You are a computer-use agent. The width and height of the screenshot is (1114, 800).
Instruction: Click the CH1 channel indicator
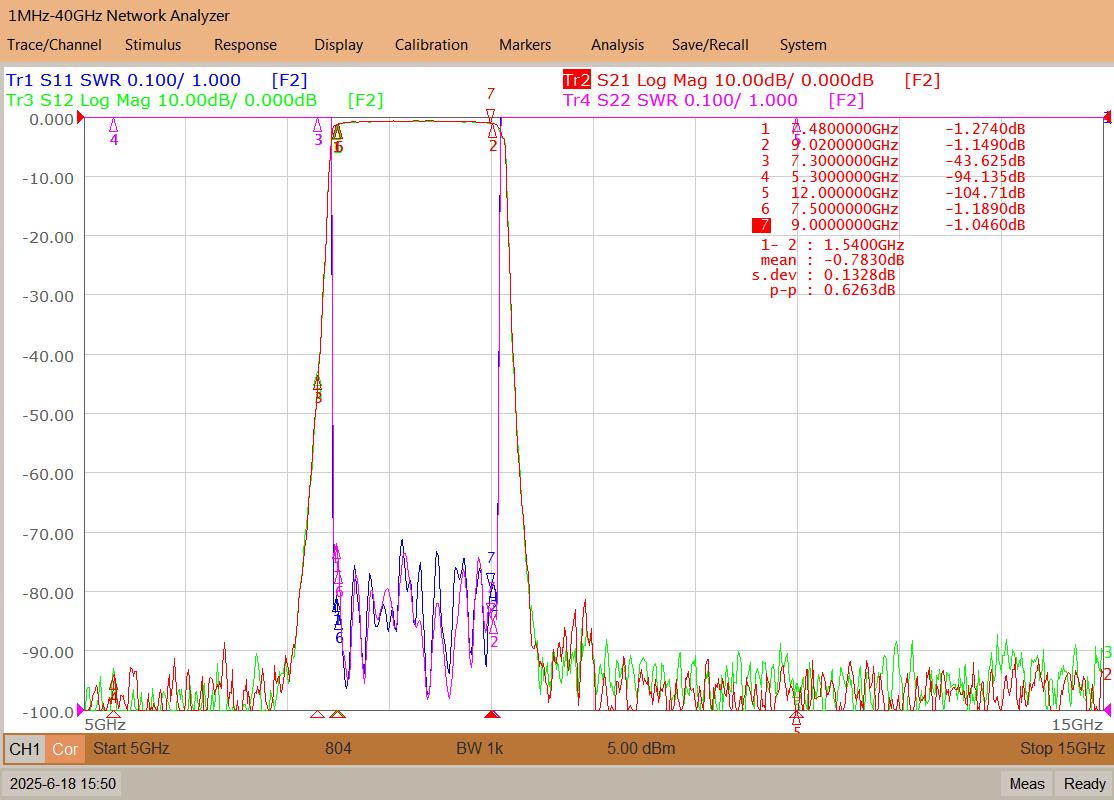pyautogui.click(x=25, y=749)
